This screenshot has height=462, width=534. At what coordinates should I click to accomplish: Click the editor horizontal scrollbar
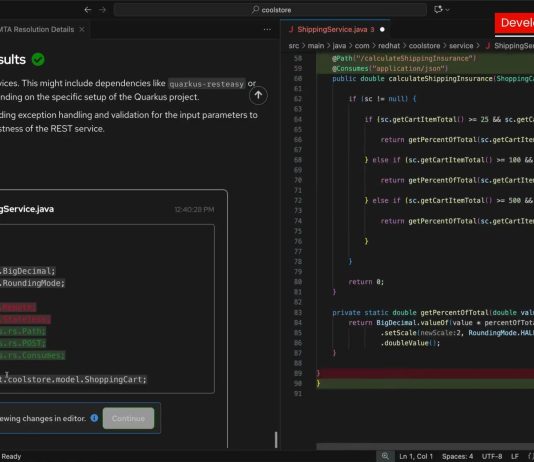(425, 446)
